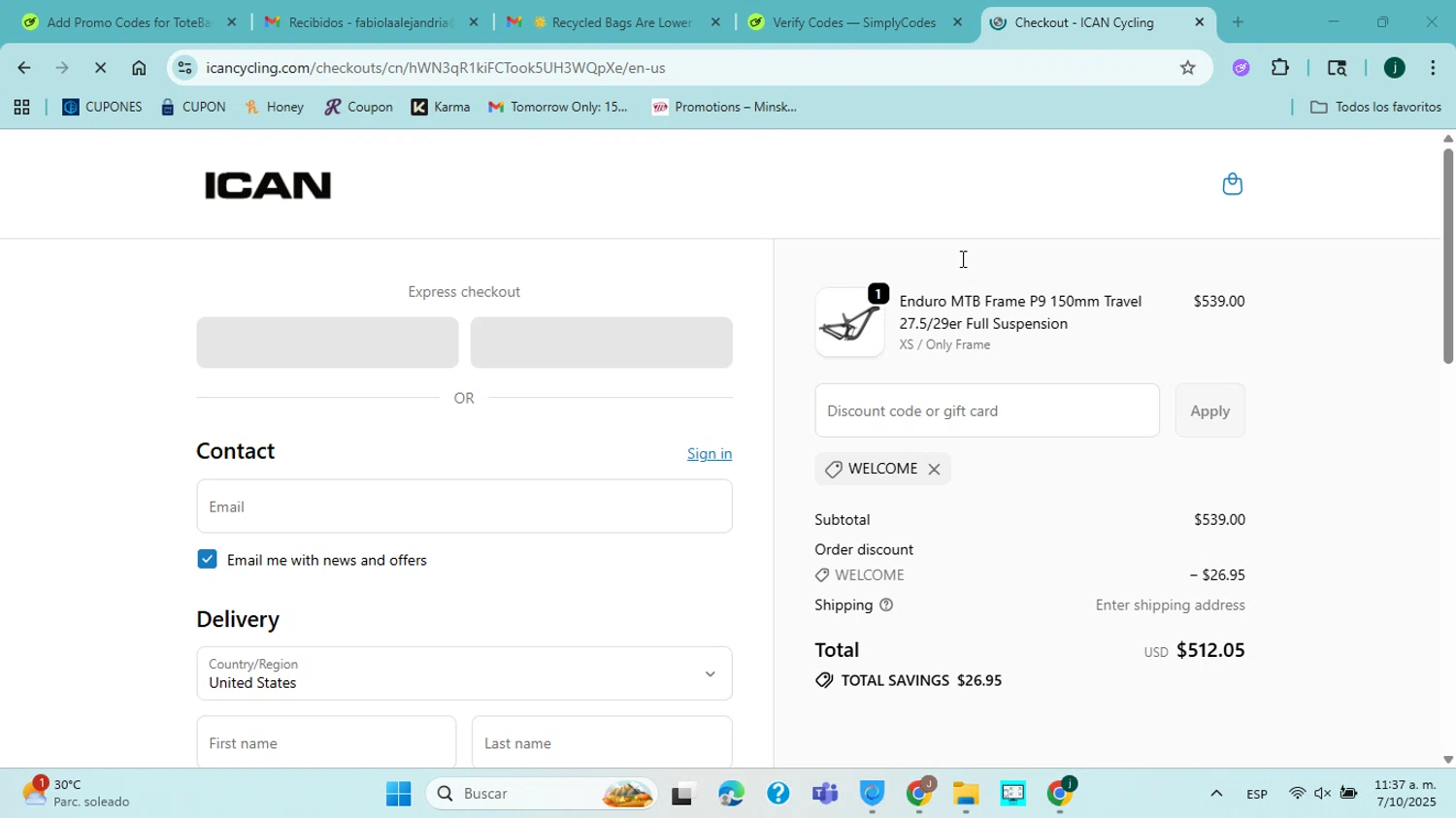
Task: Open the tab search side panel icon
Action: pyautogui.click(x=1337, y=68)
